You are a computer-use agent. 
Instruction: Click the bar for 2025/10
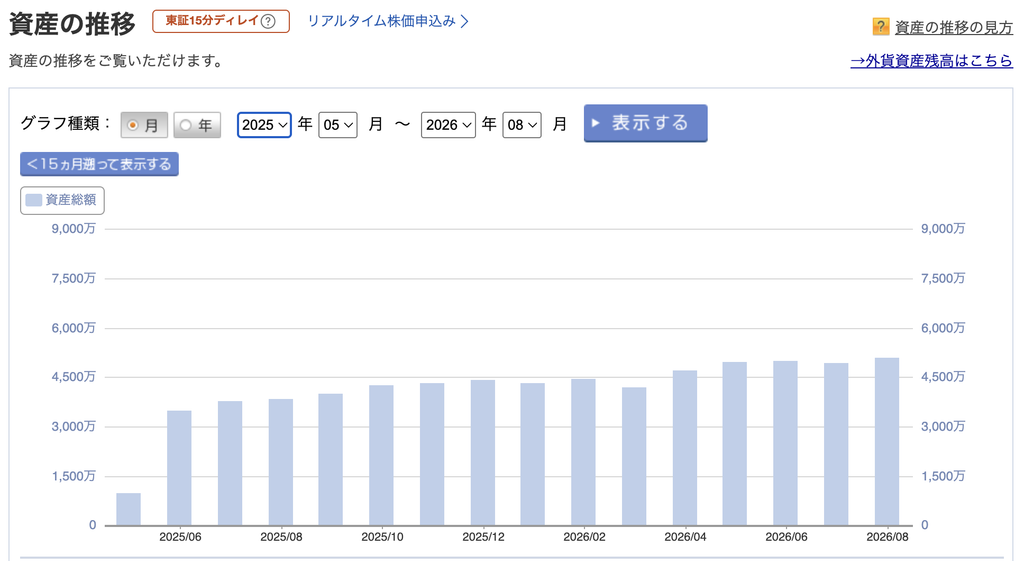381,455
